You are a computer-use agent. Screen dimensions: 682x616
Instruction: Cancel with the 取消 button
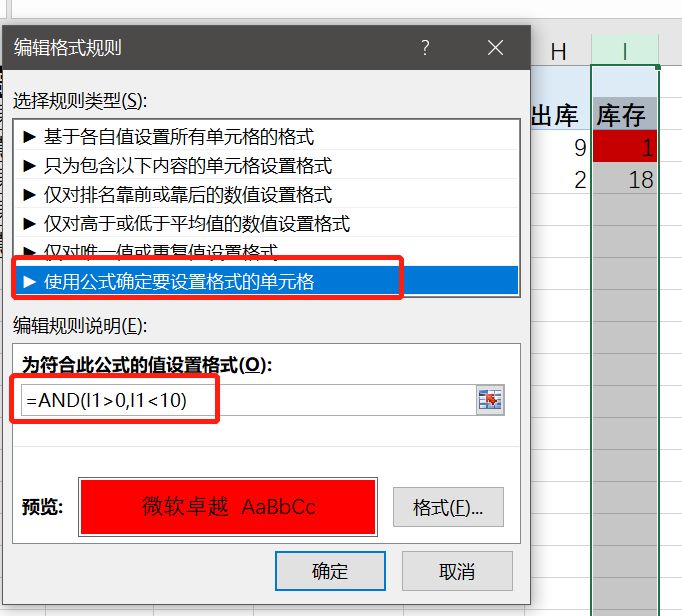(457, 571)
